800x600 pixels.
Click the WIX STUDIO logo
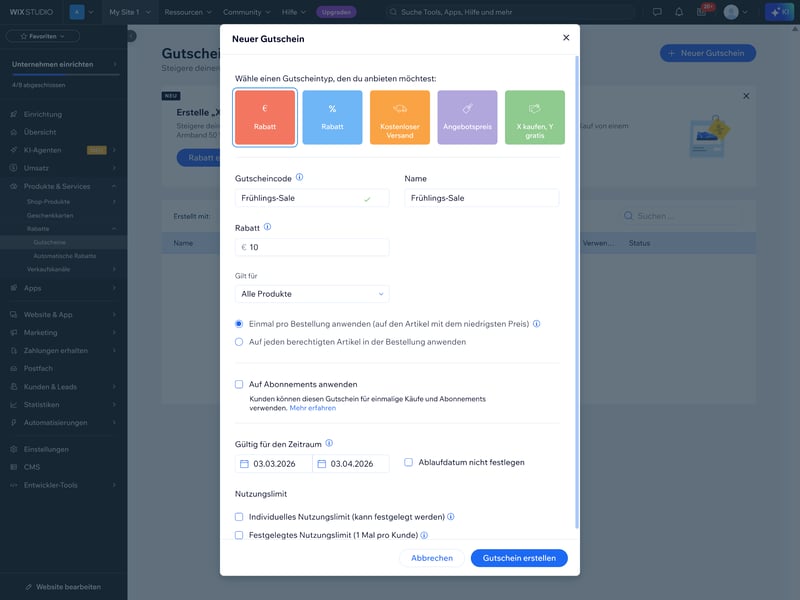click(x=31, y=12)
